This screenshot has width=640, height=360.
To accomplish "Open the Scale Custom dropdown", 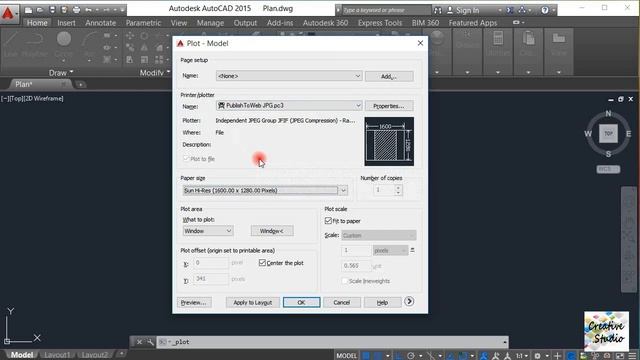I will coord(379,236).
